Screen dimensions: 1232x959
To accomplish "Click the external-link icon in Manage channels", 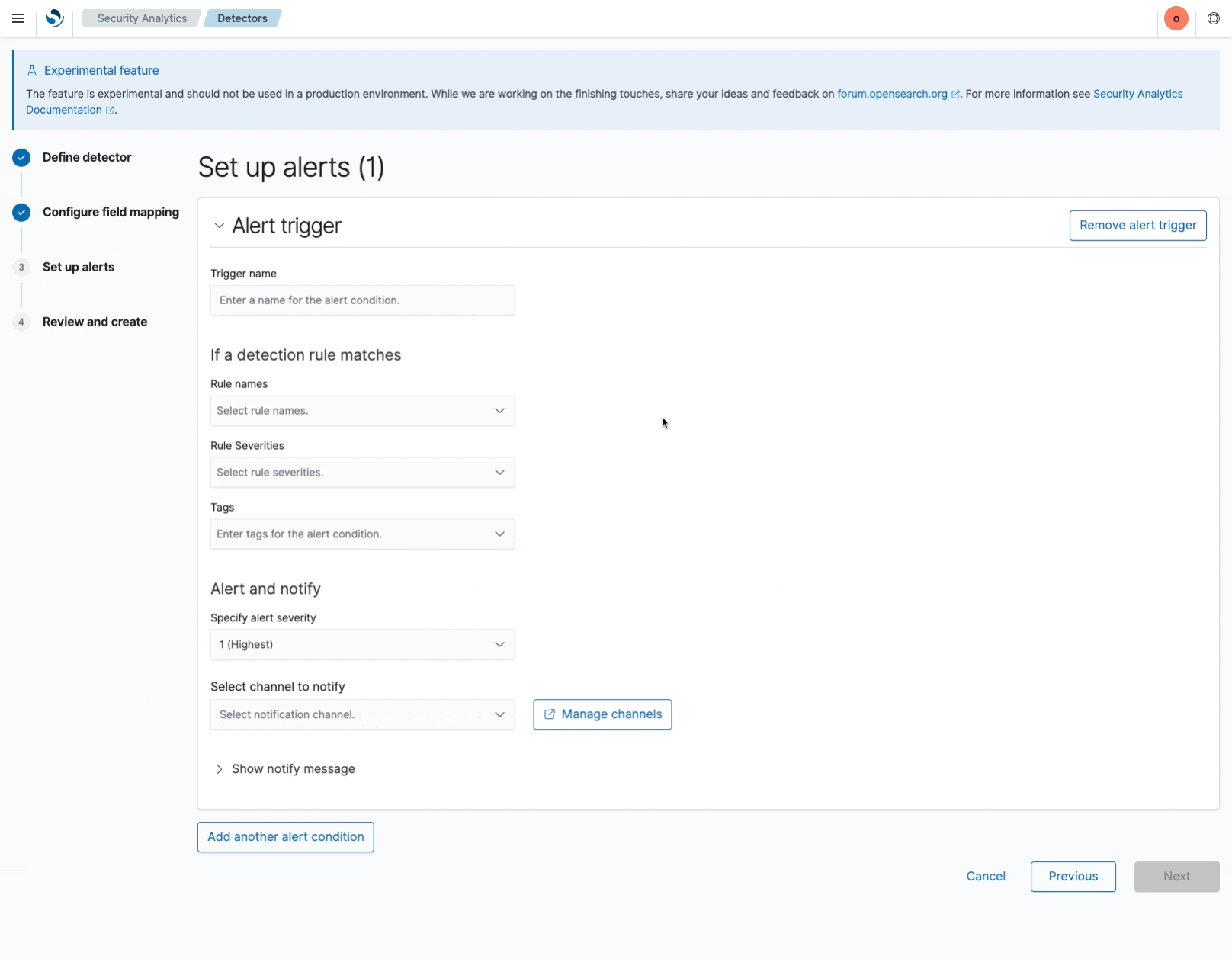I will click(x=550, y=714).
